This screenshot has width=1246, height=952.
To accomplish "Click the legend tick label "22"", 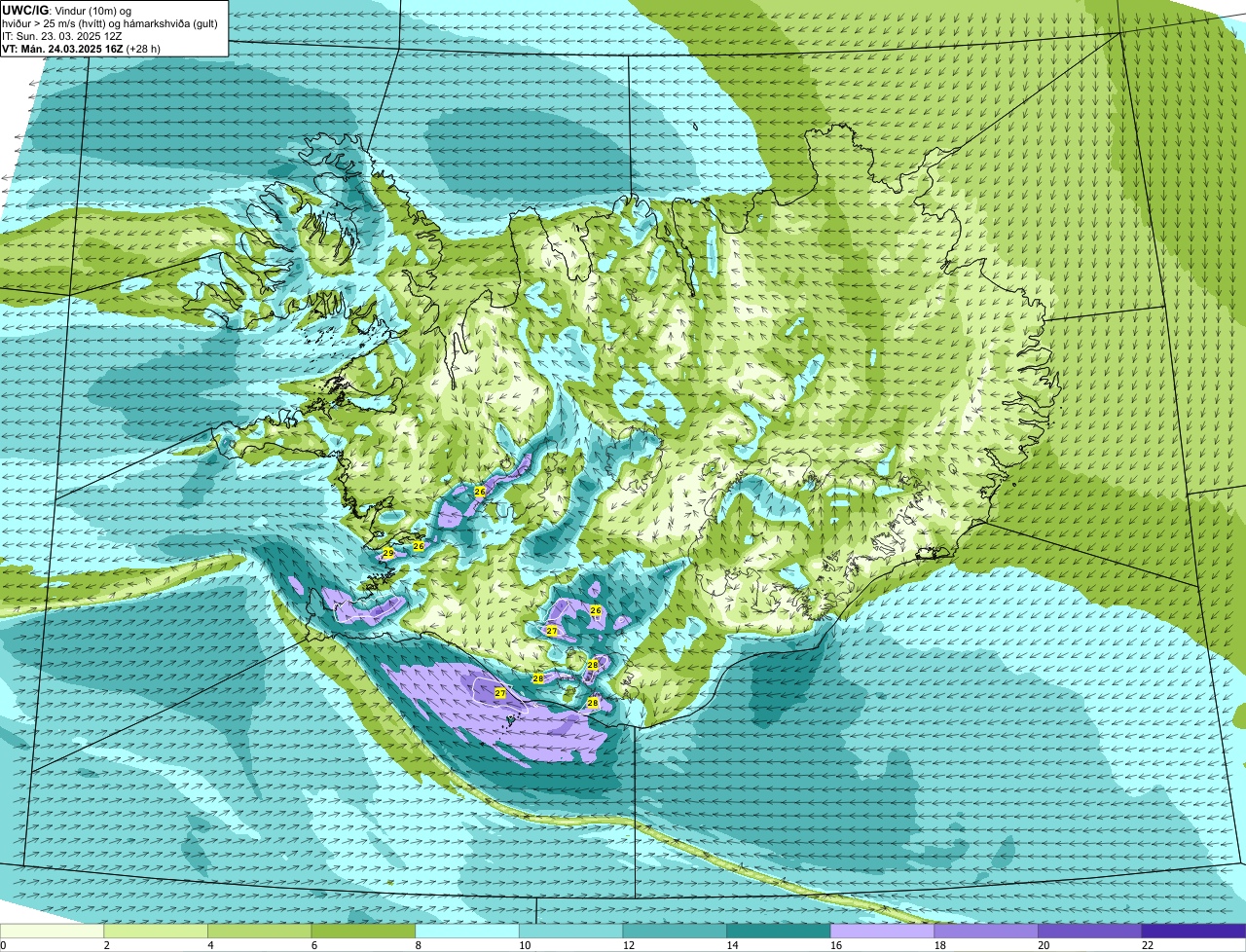I will 1147,945.
